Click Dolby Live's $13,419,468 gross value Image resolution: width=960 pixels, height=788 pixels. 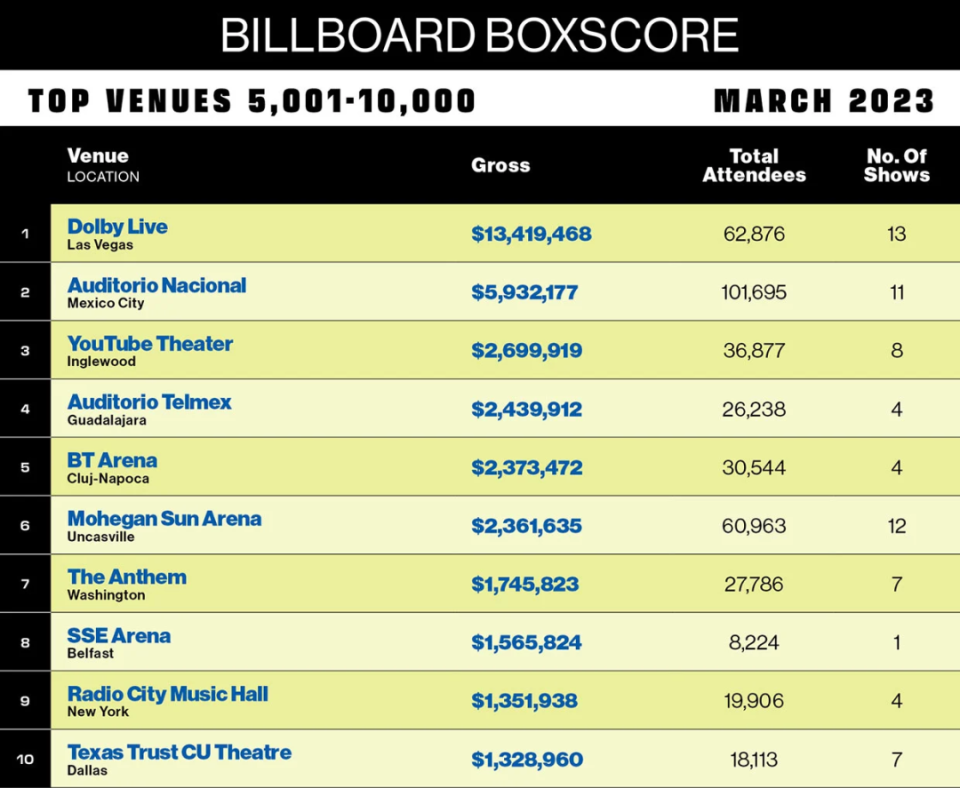point(531,234)
